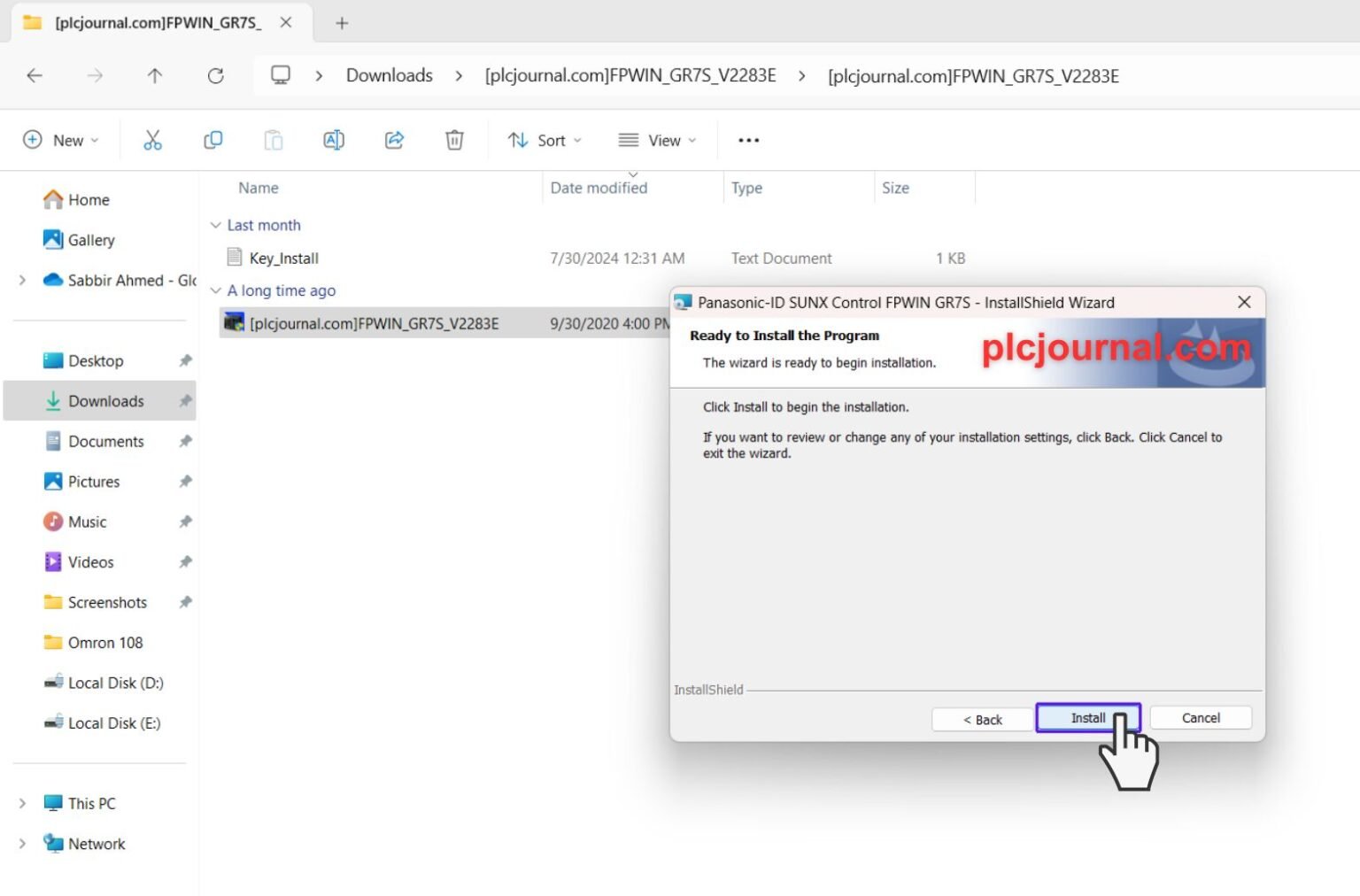This screenshot has height=896, width=1360.
Task: Click Install in the InstallShield Wizard
Action: (1088, 718)
